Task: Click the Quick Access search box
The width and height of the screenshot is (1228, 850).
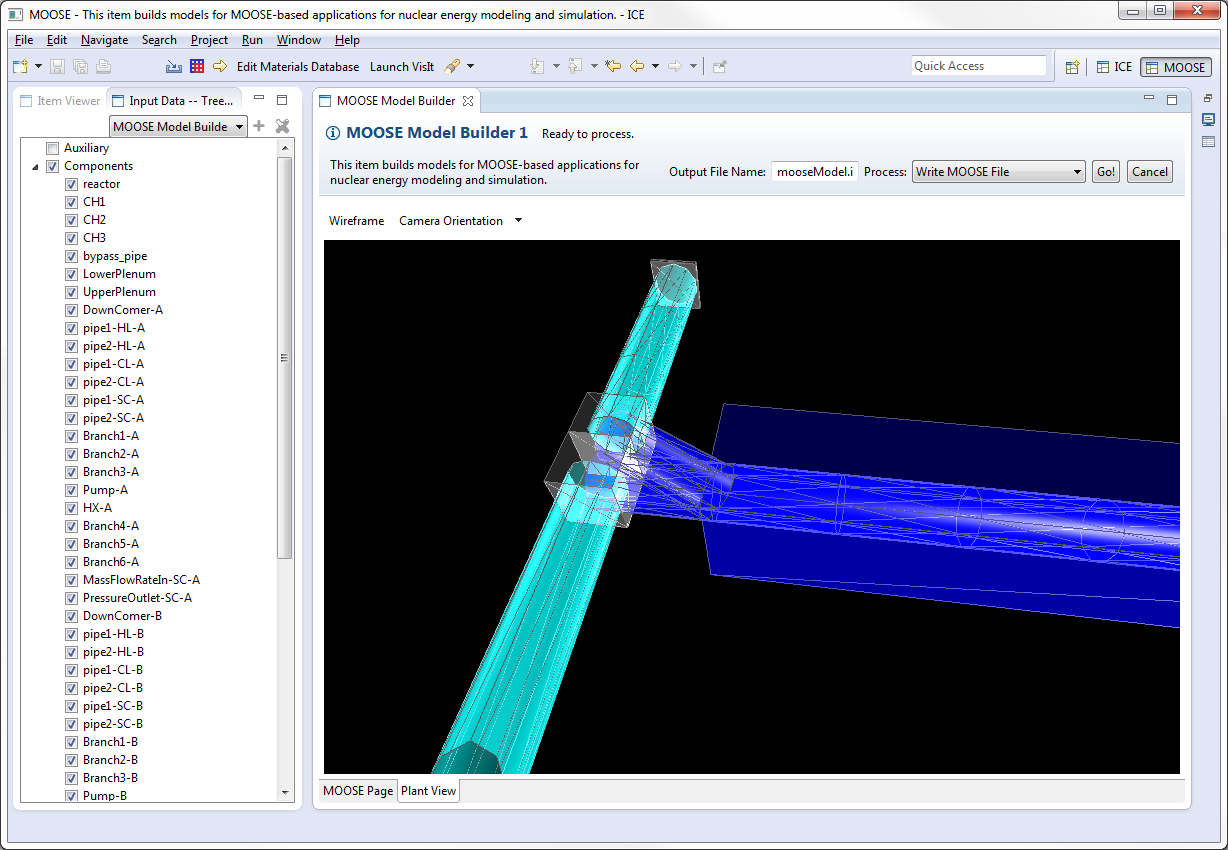Action: point(978,66)
